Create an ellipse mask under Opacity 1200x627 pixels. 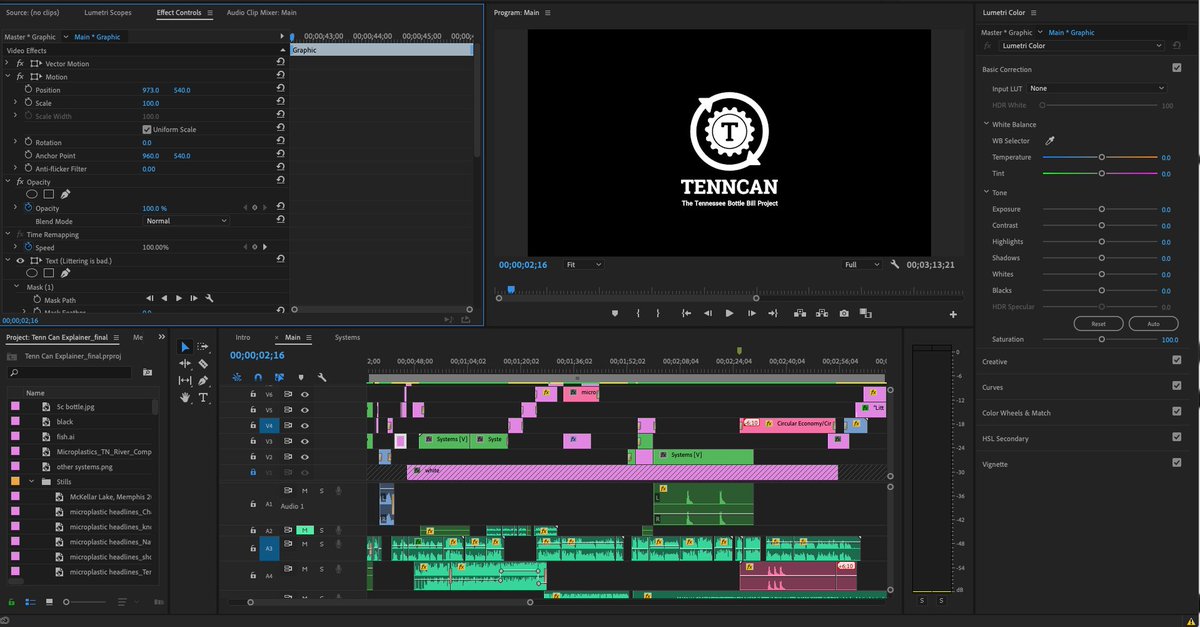(x=32, y=194)
